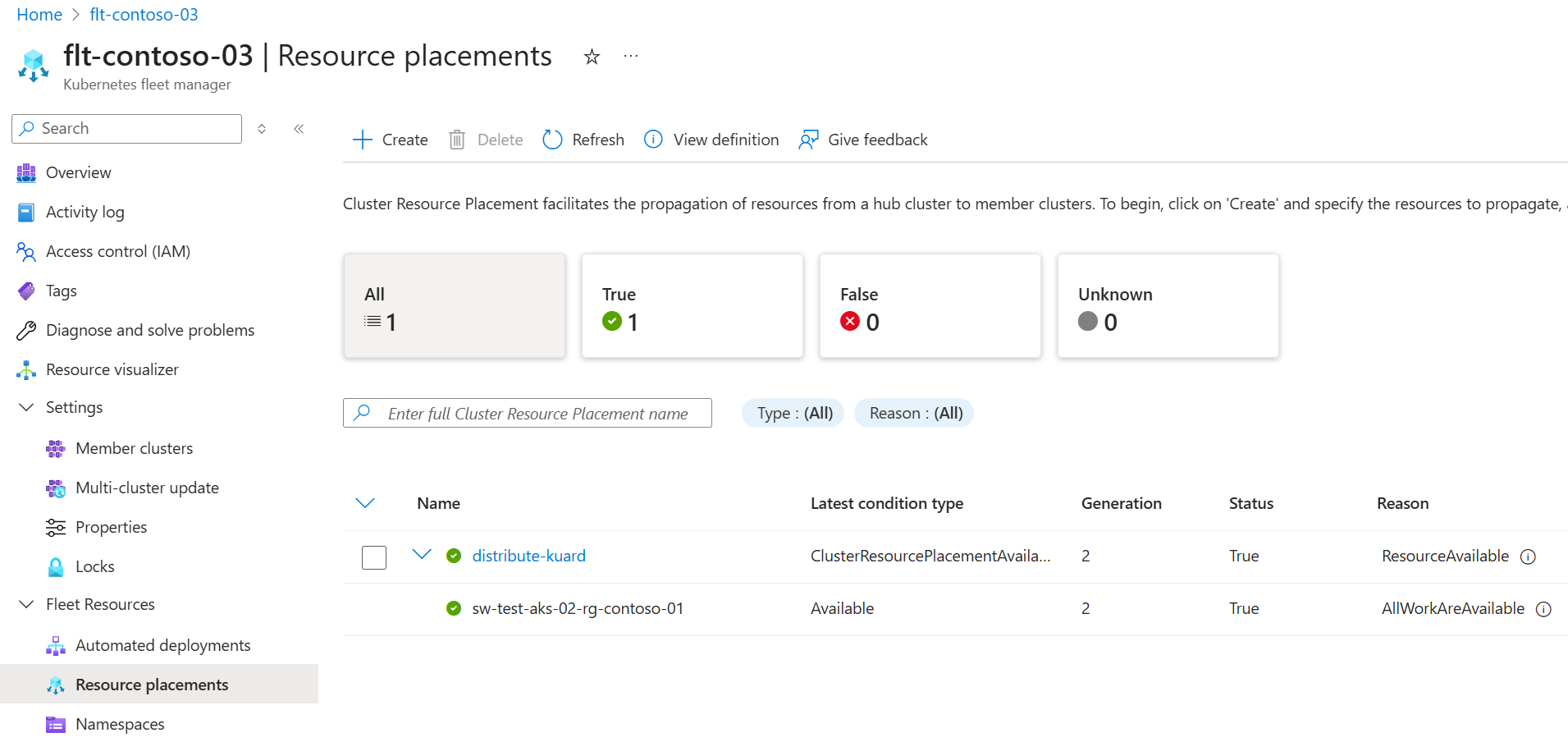Screen dimensions: 1568x742
Task: Click the Resource visualizer icon
Action: [x=26, y=369]
